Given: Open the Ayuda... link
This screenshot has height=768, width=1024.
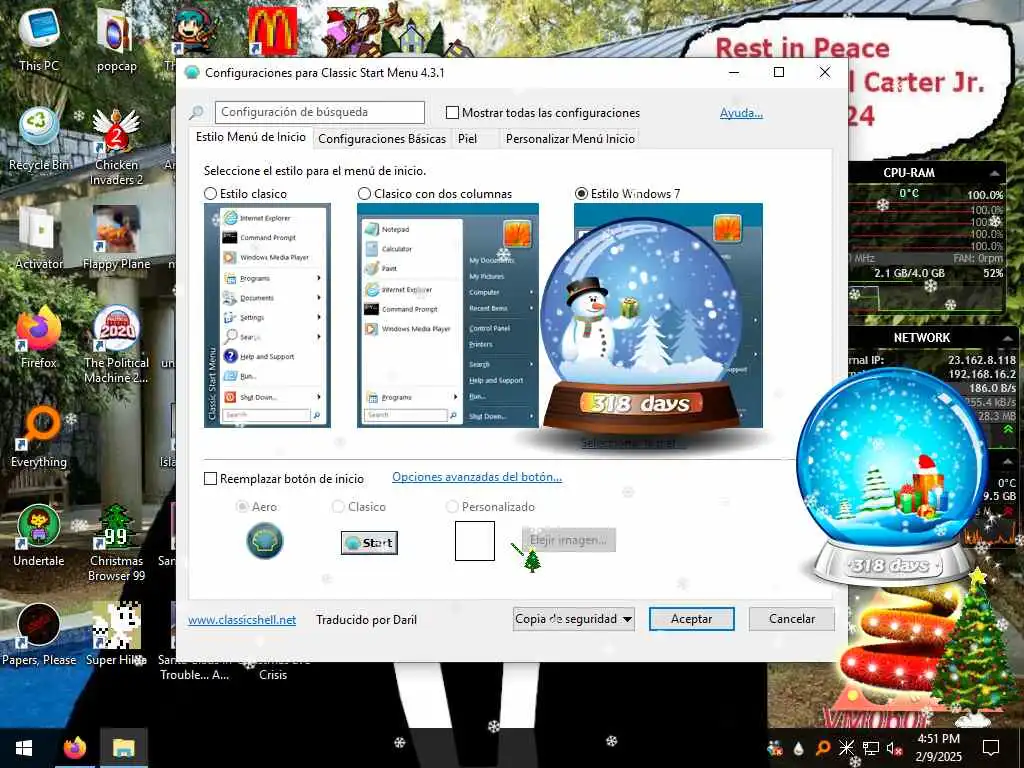Looking at the screenshot, I should click(741, 113).
